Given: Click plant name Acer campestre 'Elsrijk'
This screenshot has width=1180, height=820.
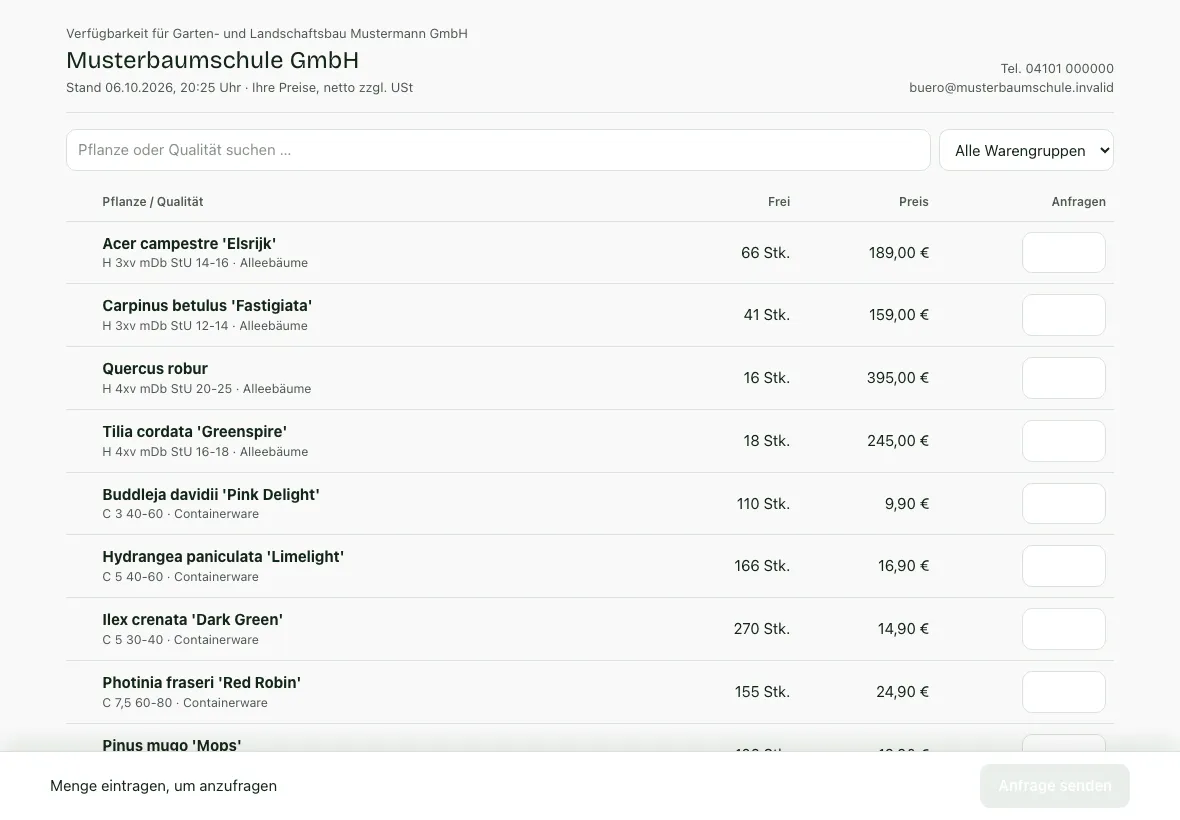Looking at the screenshot, I should [x=189, y=244].
